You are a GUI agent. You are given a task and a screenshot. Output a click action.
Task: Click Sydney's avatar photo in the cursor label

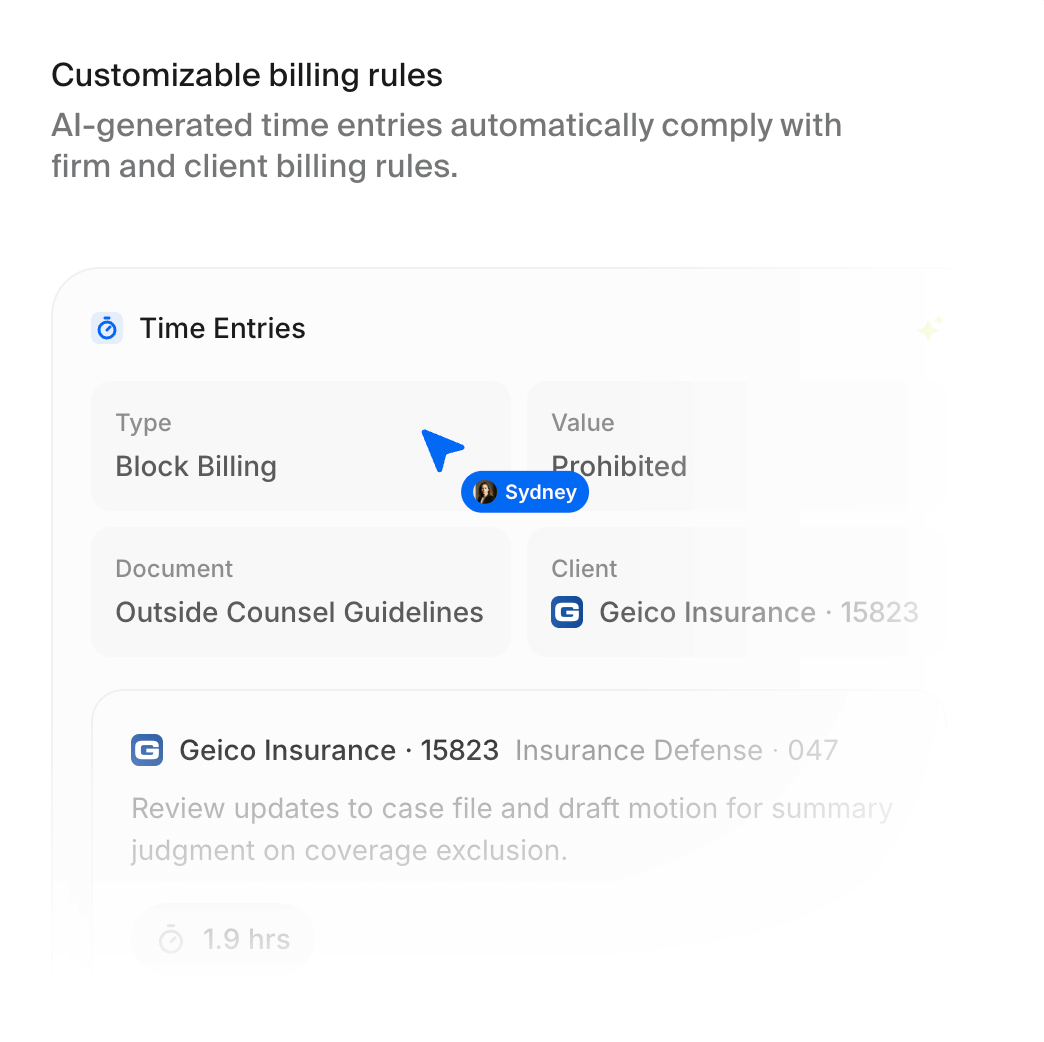click(486, 492)
